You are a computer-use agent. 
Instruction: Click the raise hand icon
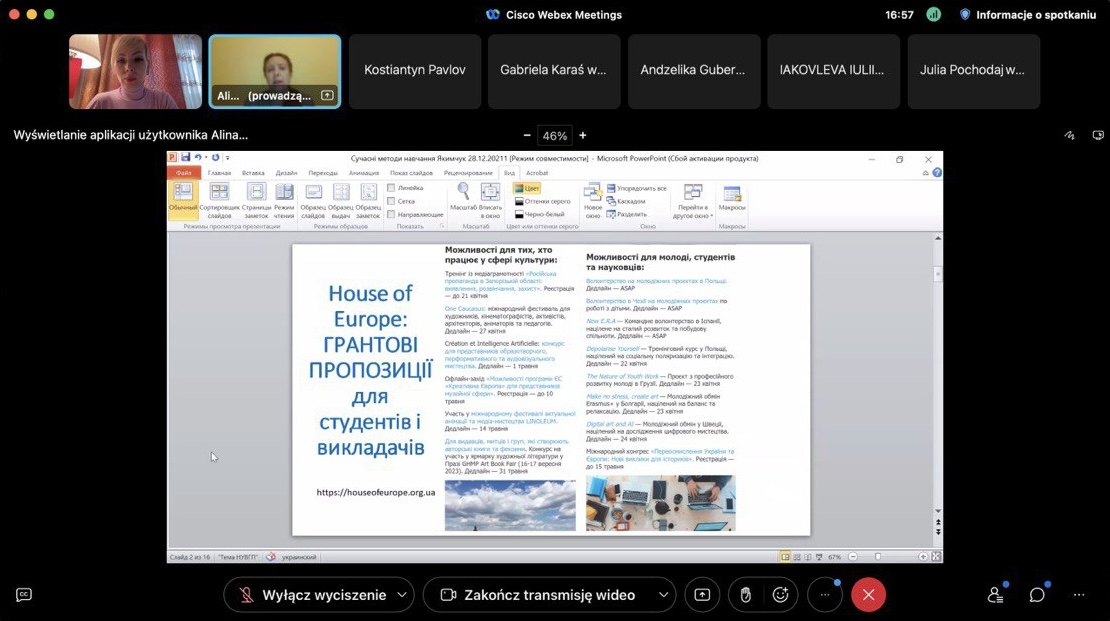[x=745, y=595]
